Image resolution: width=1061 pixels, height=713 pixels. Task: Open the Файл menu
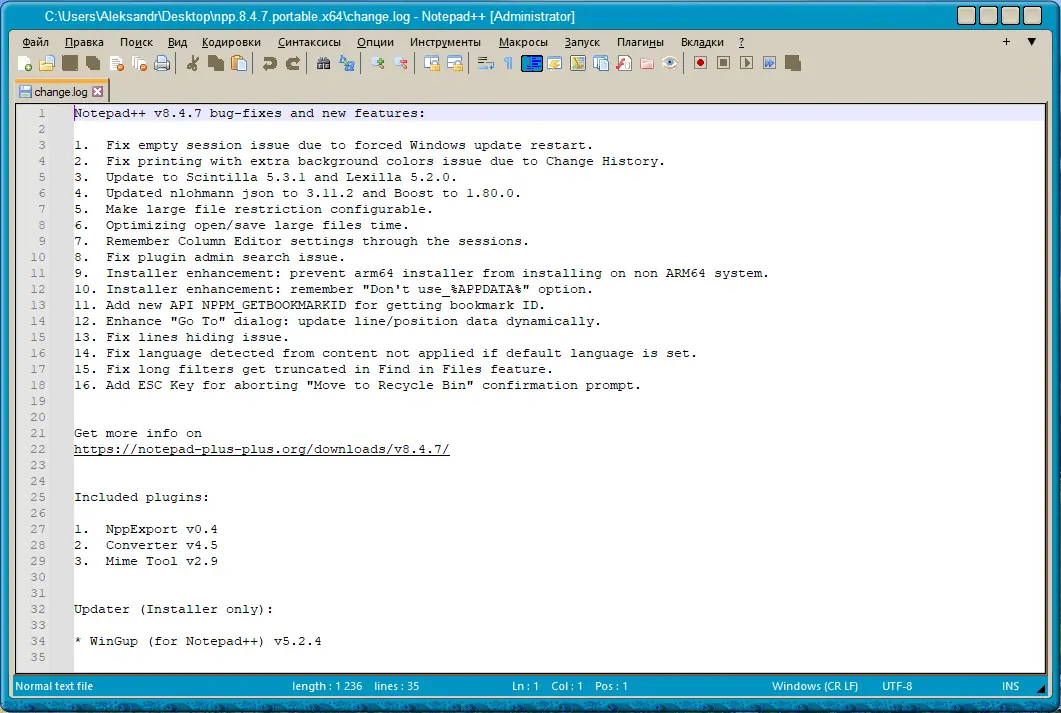click(35, 42)
